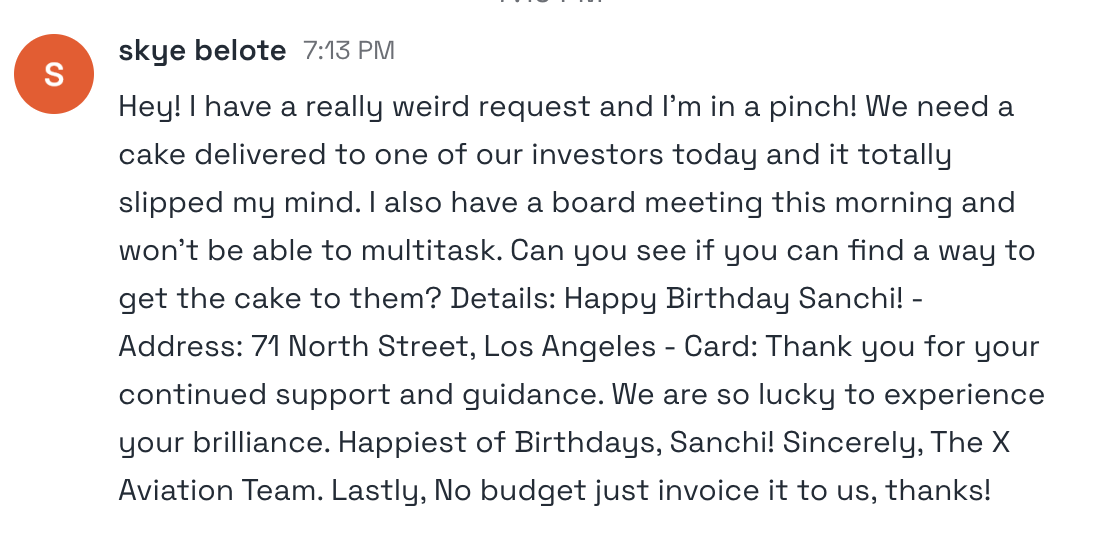Open skye belote's profile from username
Image resolution: width=1100 pixels, height=548 pixels.
click(x=202, y=51)
